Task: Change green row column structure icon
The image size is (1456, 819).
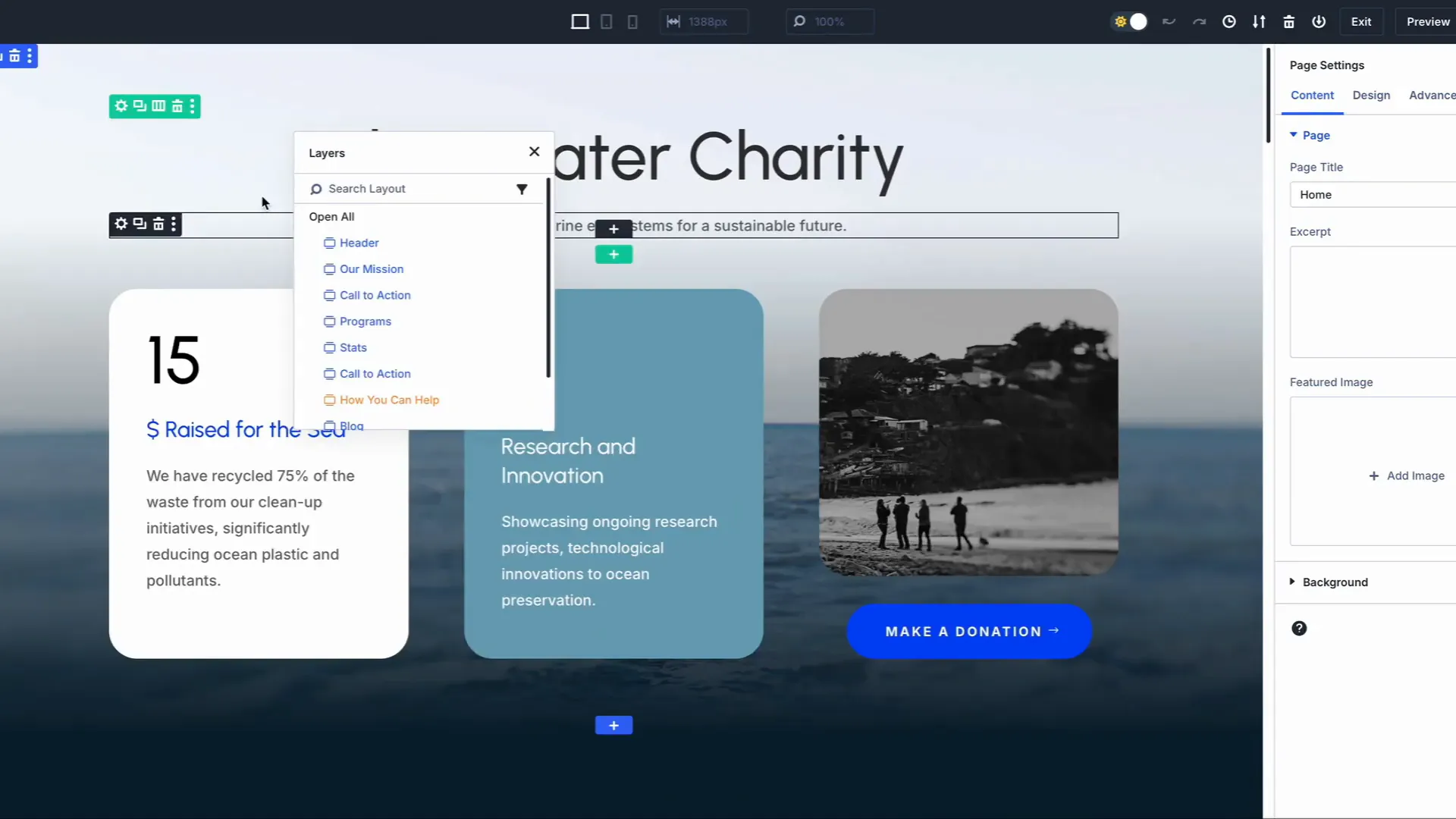Action: 158,106
